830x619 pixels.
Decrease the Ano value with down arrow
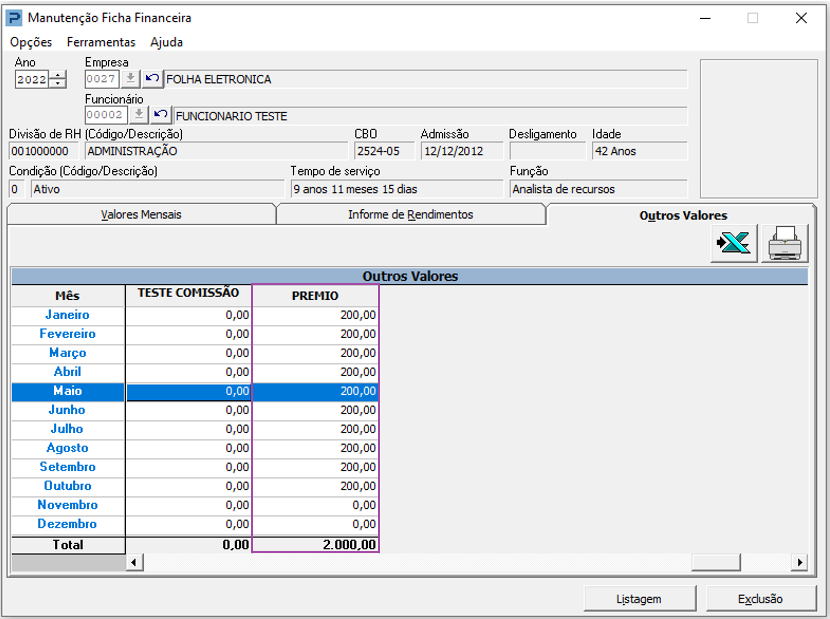click(x=58, y=84)
